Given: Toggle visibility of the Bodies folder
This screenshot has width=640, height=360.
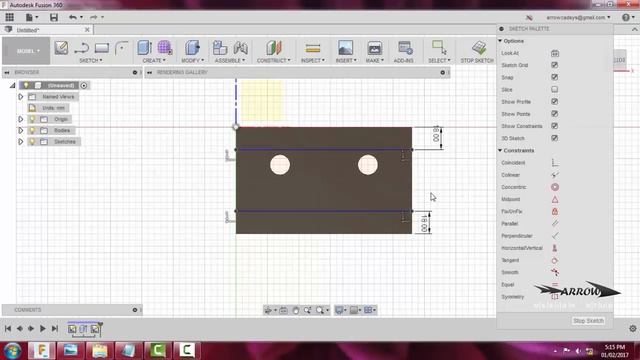Looking at the screenshot, I should (32, 130).
